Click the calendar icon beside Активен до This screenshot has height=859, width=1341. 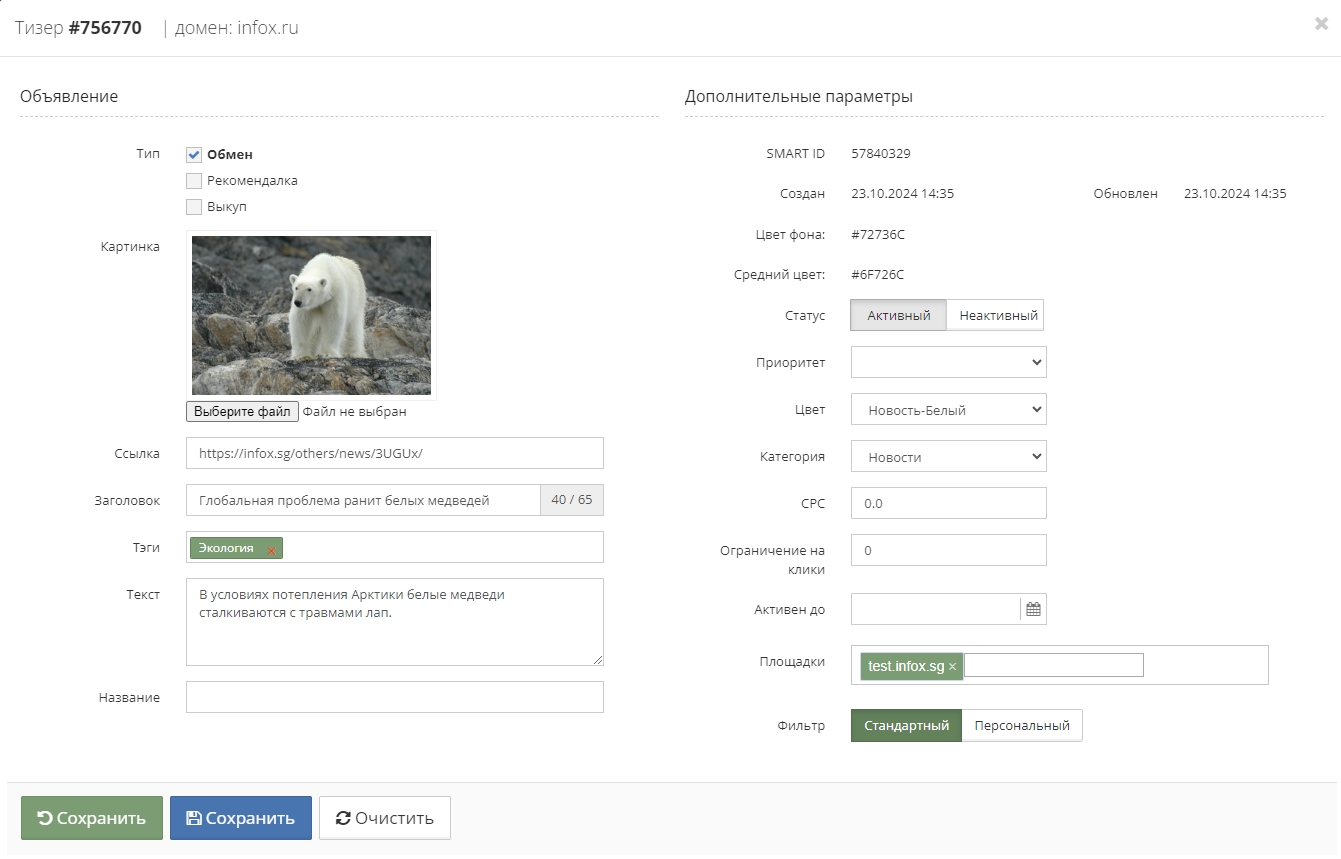click(x=1033, y=609)
